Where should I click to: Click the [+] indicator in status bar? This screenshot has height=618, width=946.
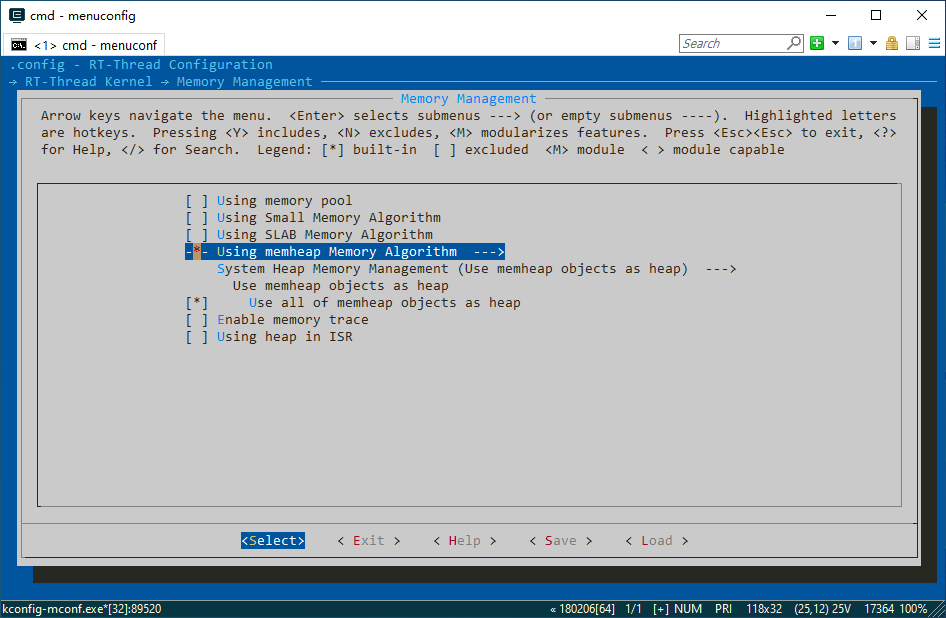click(661, 609)
